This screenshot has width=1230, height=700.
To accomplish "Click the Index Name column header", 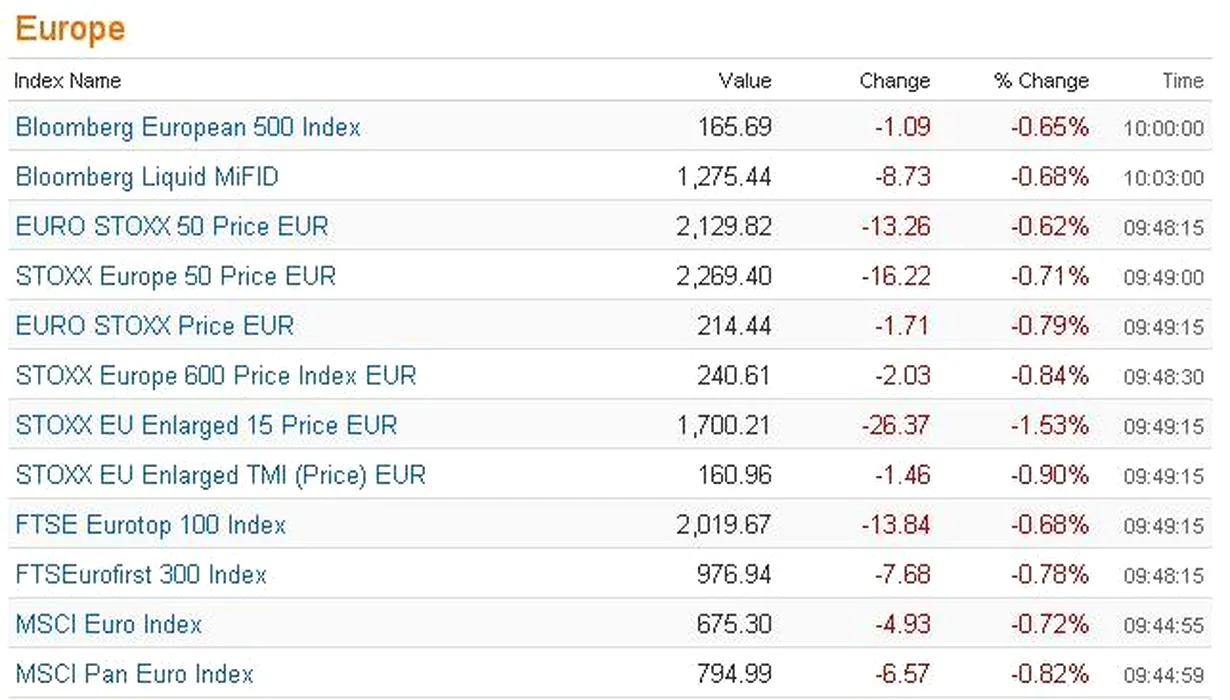I will pos(67,81).
